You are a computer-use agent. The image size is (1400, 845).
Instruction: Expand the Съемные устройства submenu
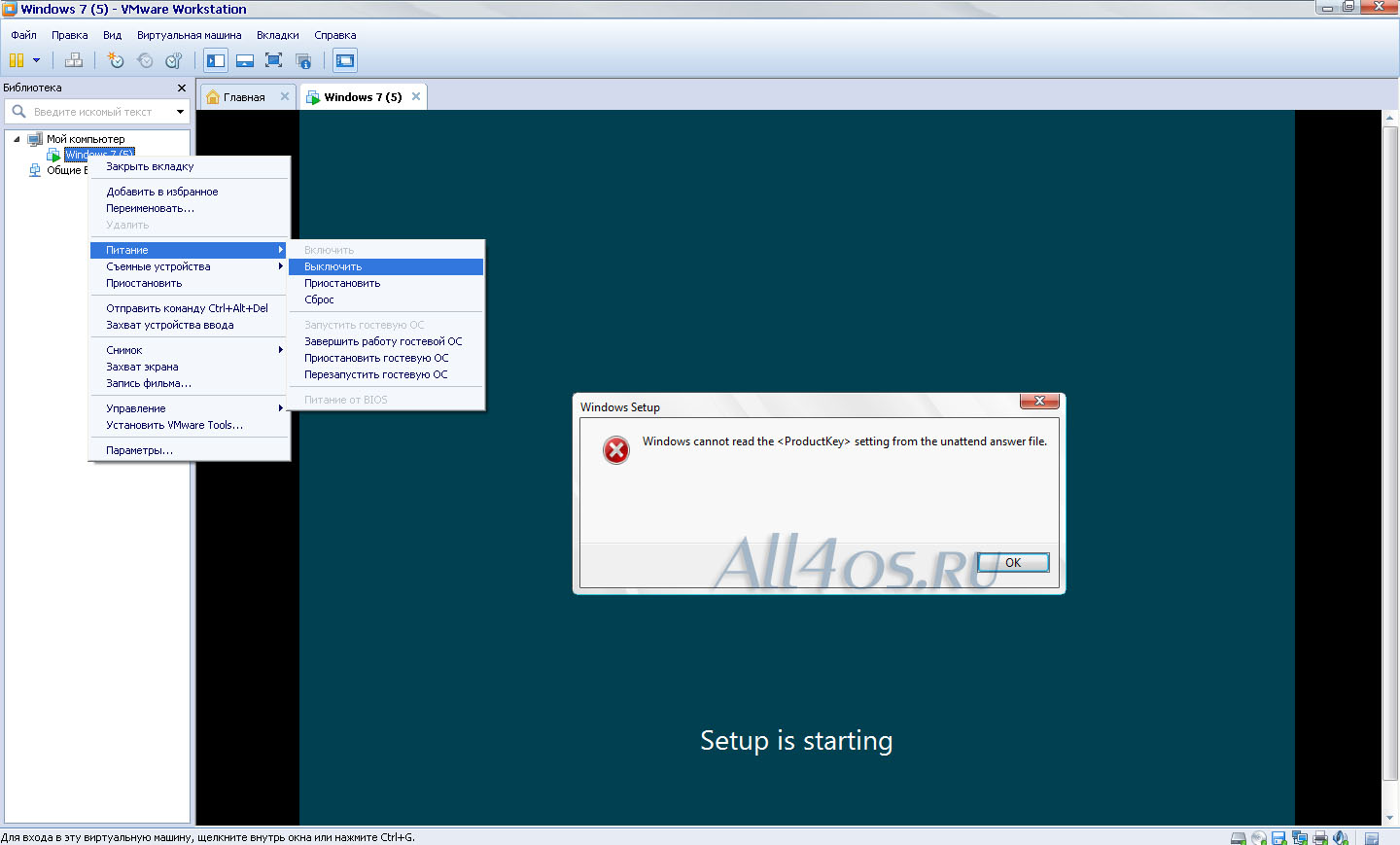pyautogui.click(x=190, y=266)
